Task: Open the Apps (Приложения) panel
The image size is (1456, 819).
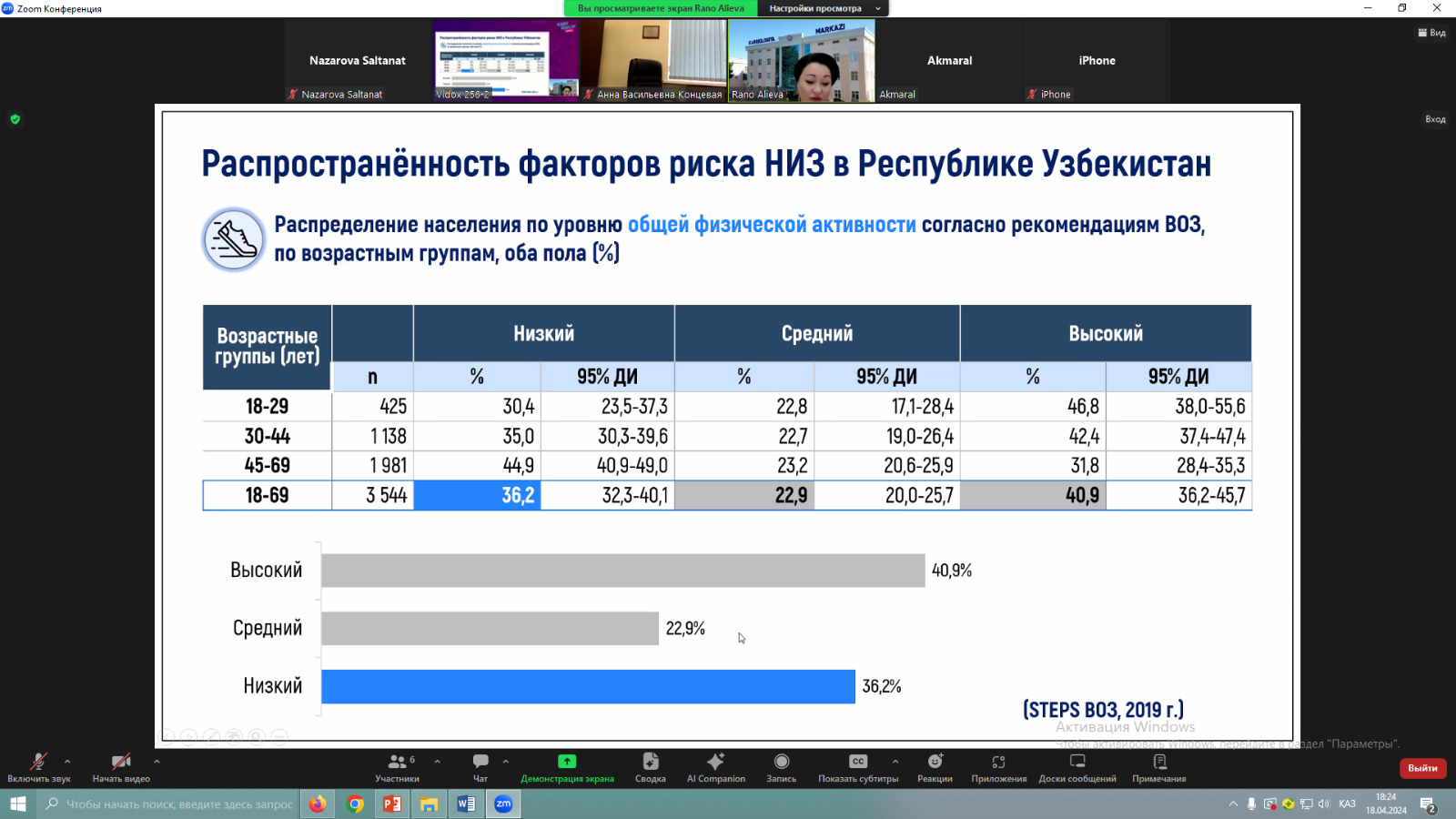Action: 998,763
